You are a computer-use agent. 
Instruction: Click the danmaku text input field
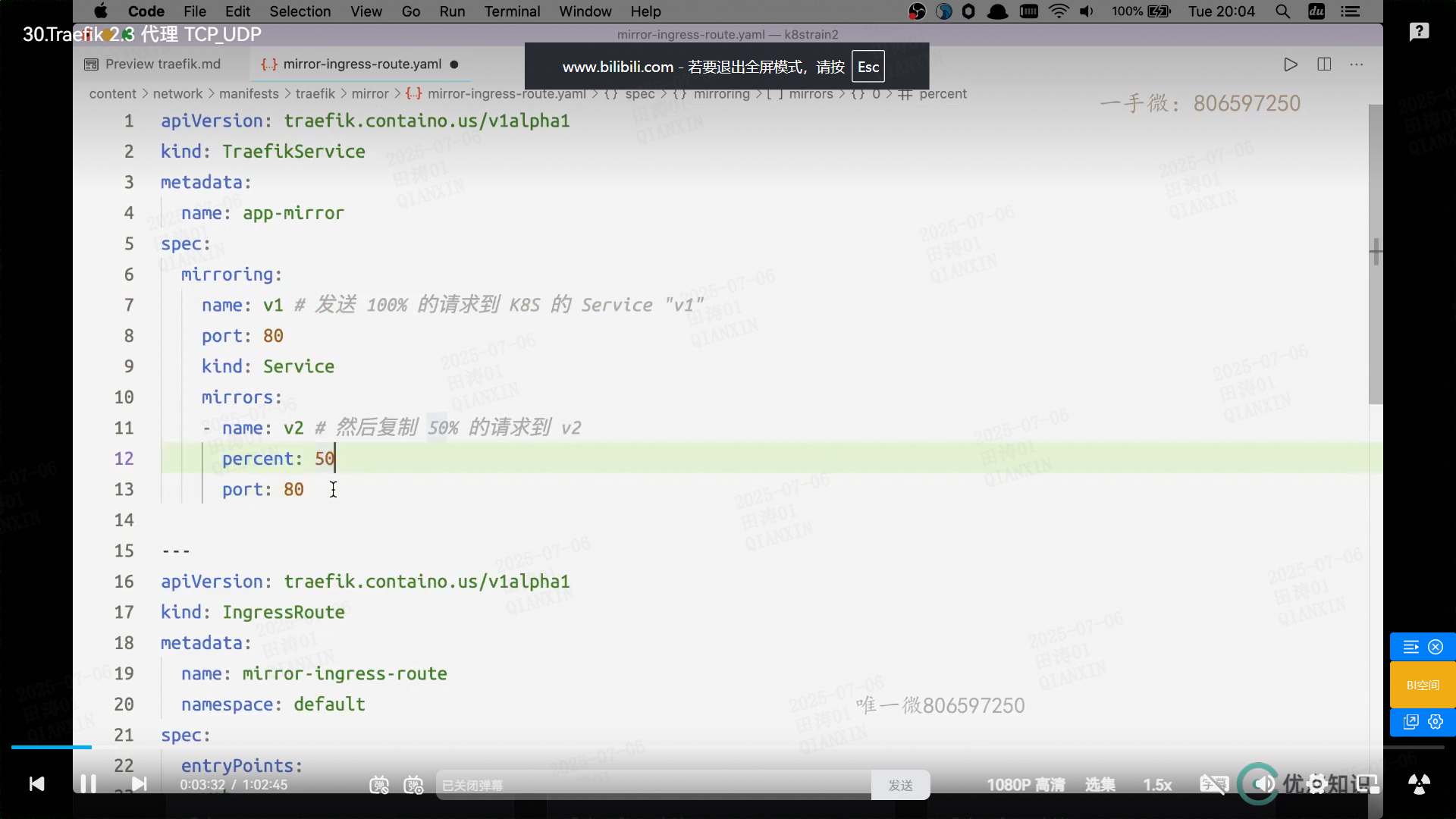652,785
